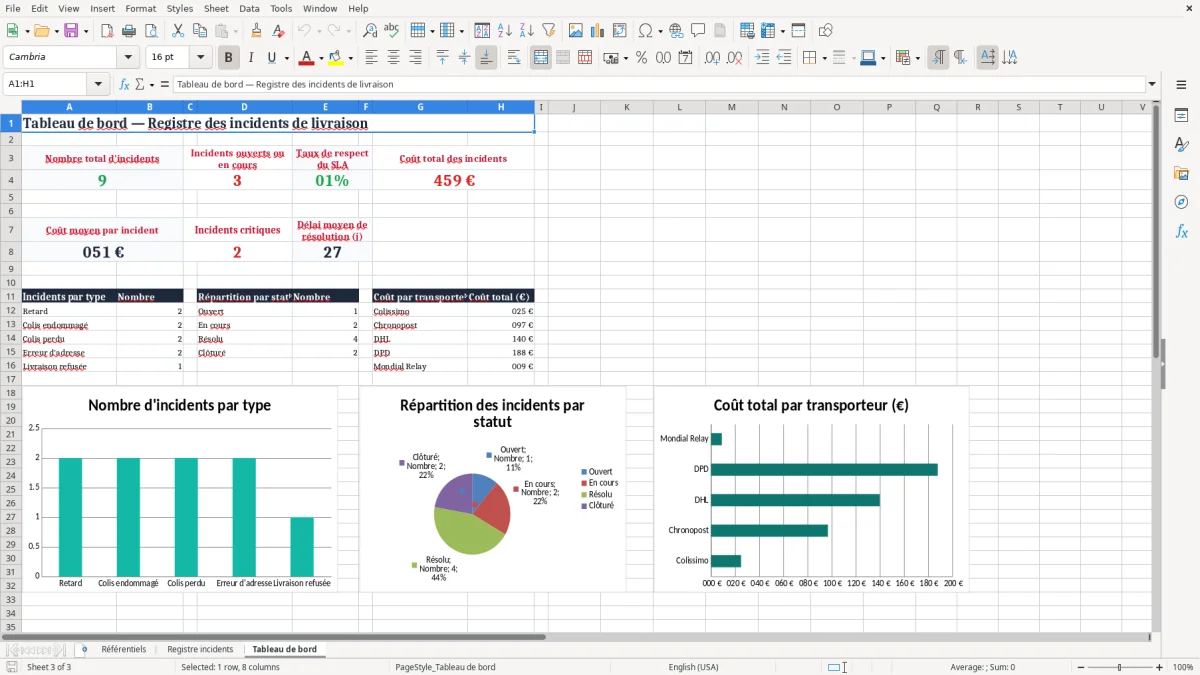The width and height of the screenshot is (1200, 675).
Task: Insert an image
Action: 576,31
